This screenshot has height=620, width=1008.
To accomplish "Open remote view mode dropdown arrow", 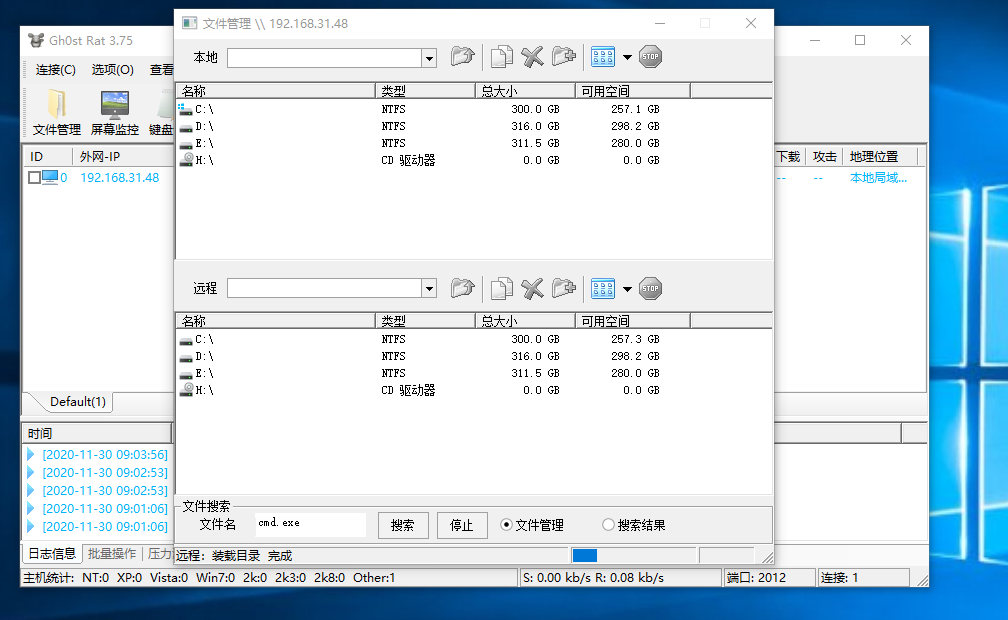I will click(x=627, y=288).
